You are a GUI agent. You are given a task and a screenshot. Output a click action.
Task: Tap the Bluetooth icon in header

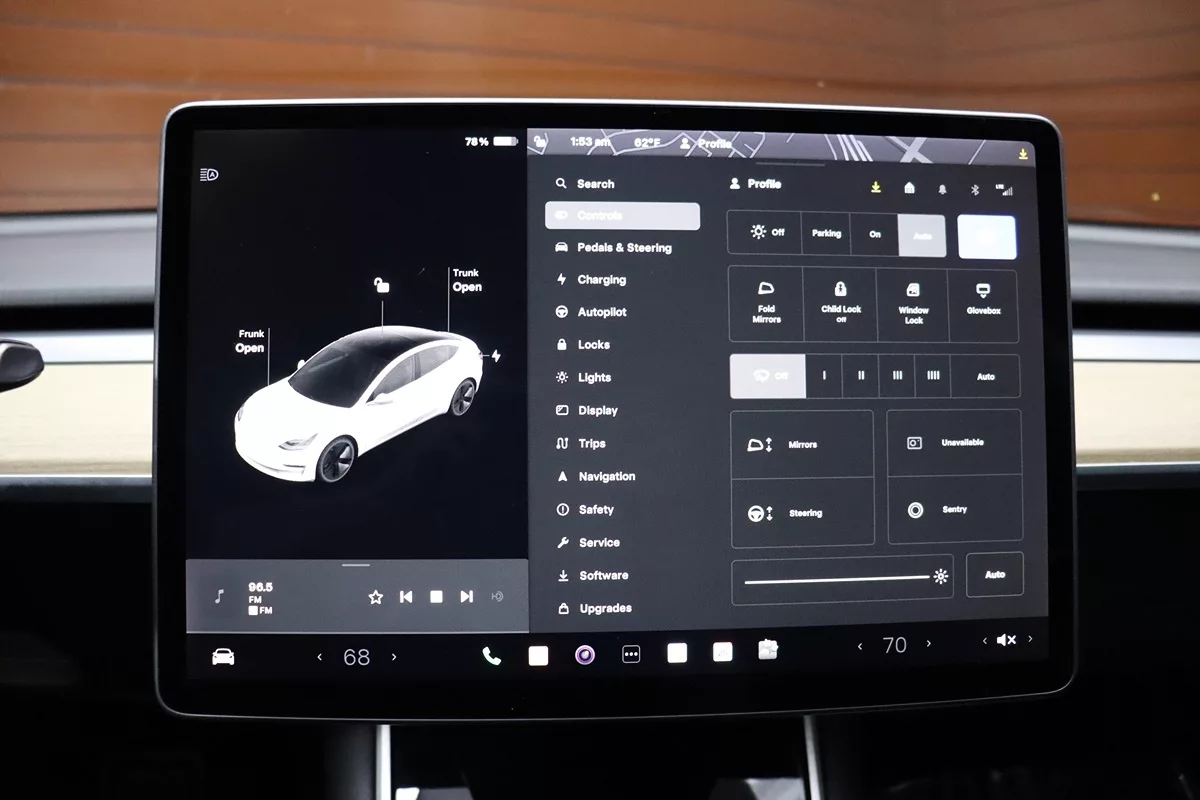pos(975,188)
